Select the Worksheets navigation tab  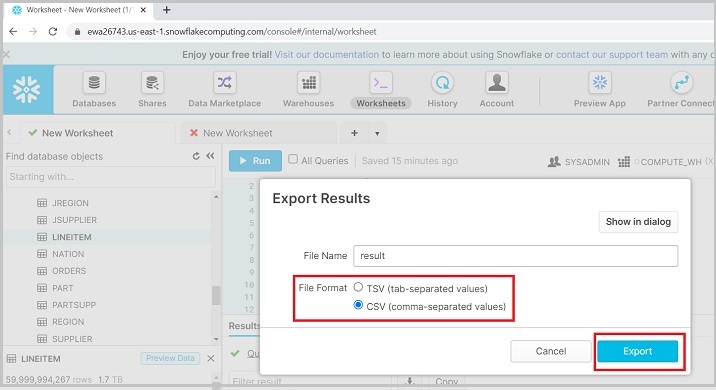point(381,103)
